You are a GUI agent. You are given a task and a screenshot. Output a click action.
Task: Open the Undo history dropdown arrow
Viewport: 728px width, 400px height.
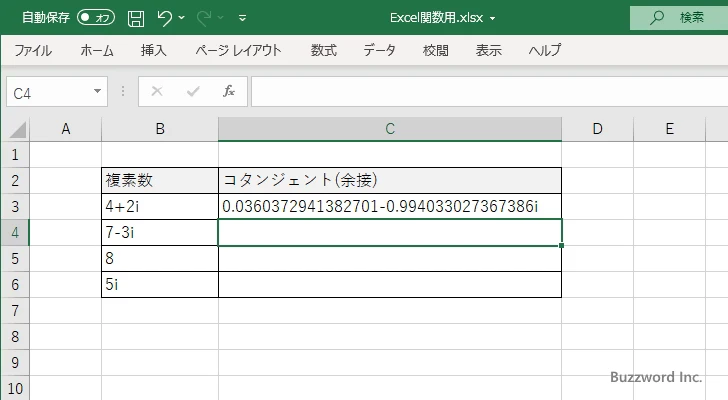point(182,18)
